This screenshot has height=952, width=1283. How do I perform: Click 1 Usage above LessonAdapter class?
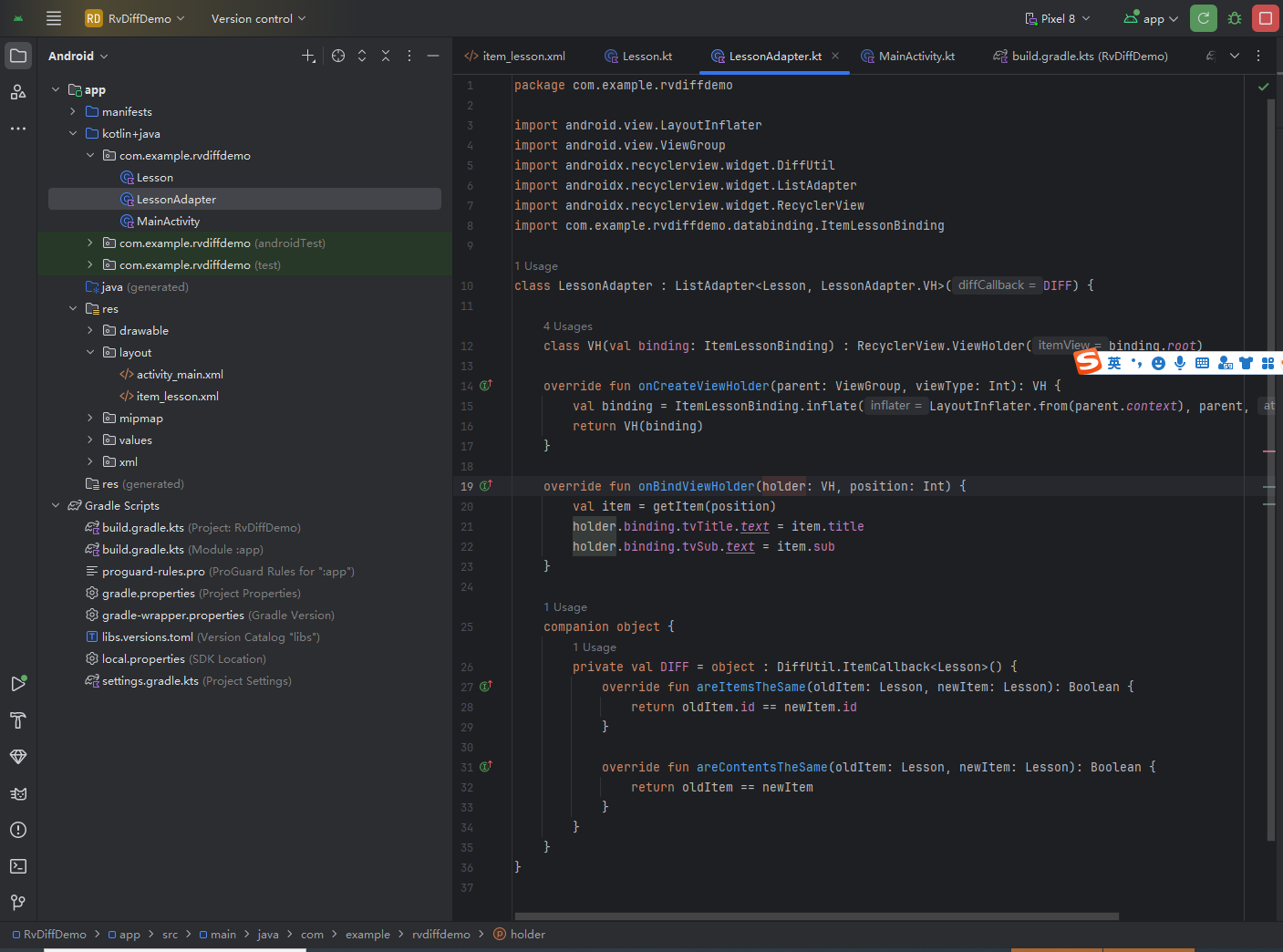click(536, 265)
